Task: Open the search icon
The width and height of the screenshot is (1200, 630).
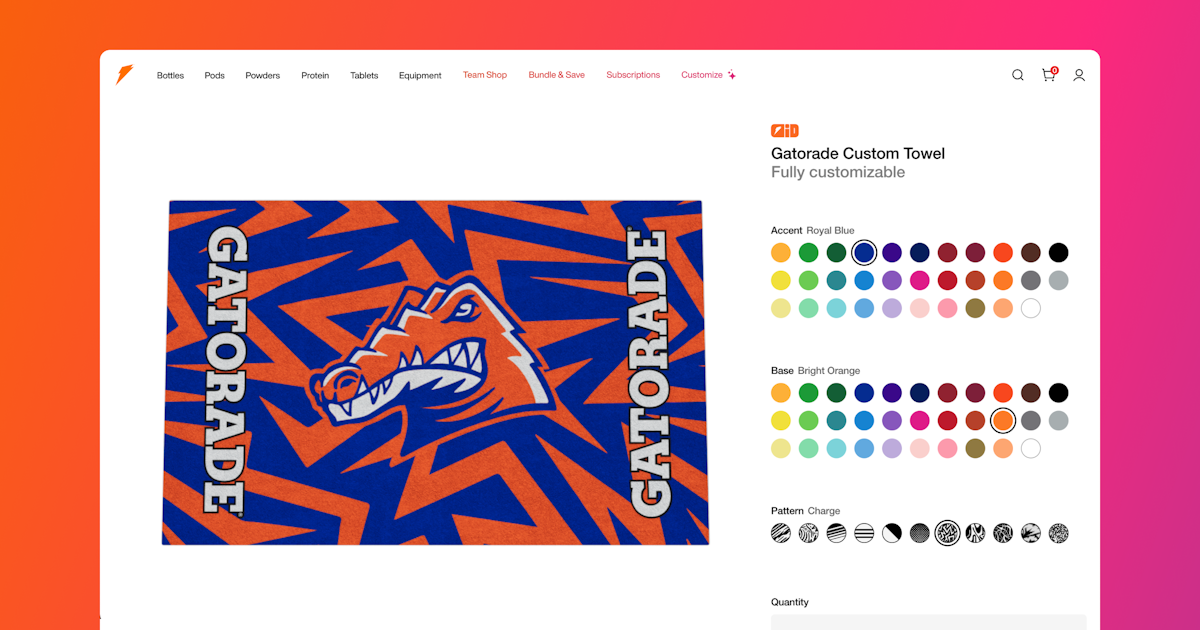Action: [1017, 75]
